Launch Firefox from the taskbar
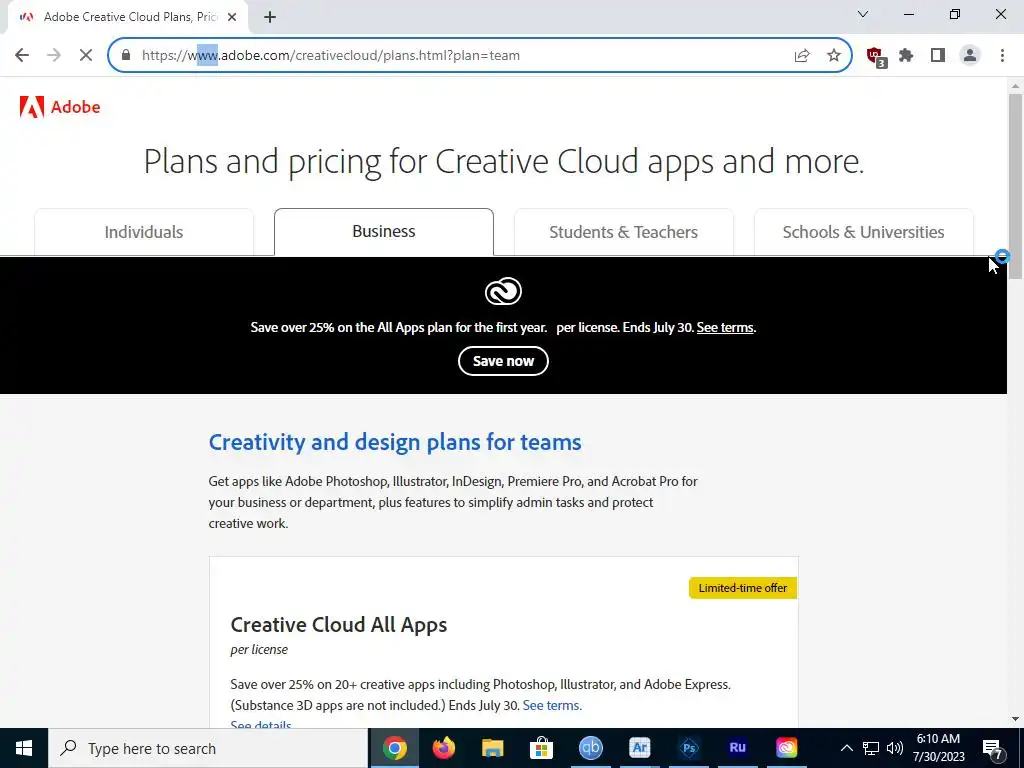This screenshot has width=1024, height=768. (x=444, y=748)
